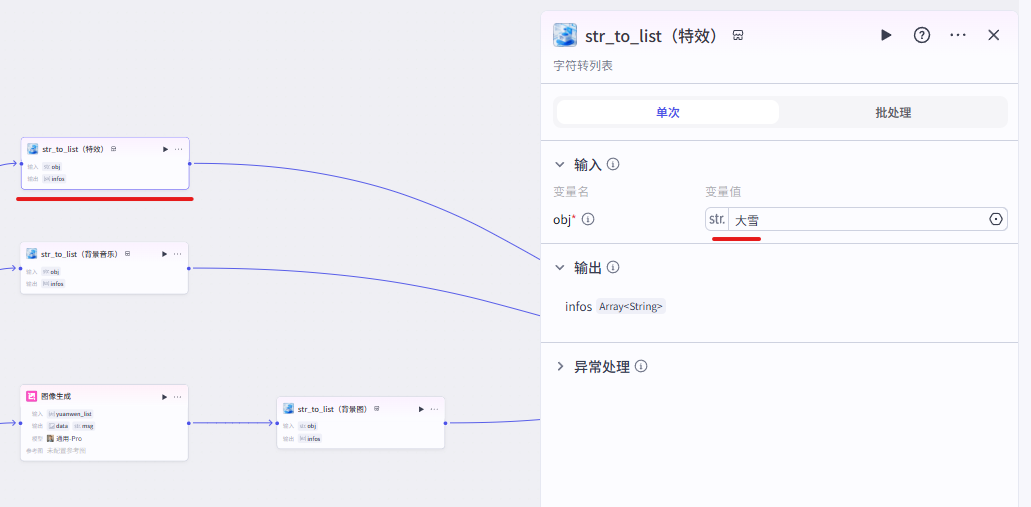This screenshot has height=507, width=1031.
Task: Run the str_to_list（特效）node from the side panel
Action: 886,35
